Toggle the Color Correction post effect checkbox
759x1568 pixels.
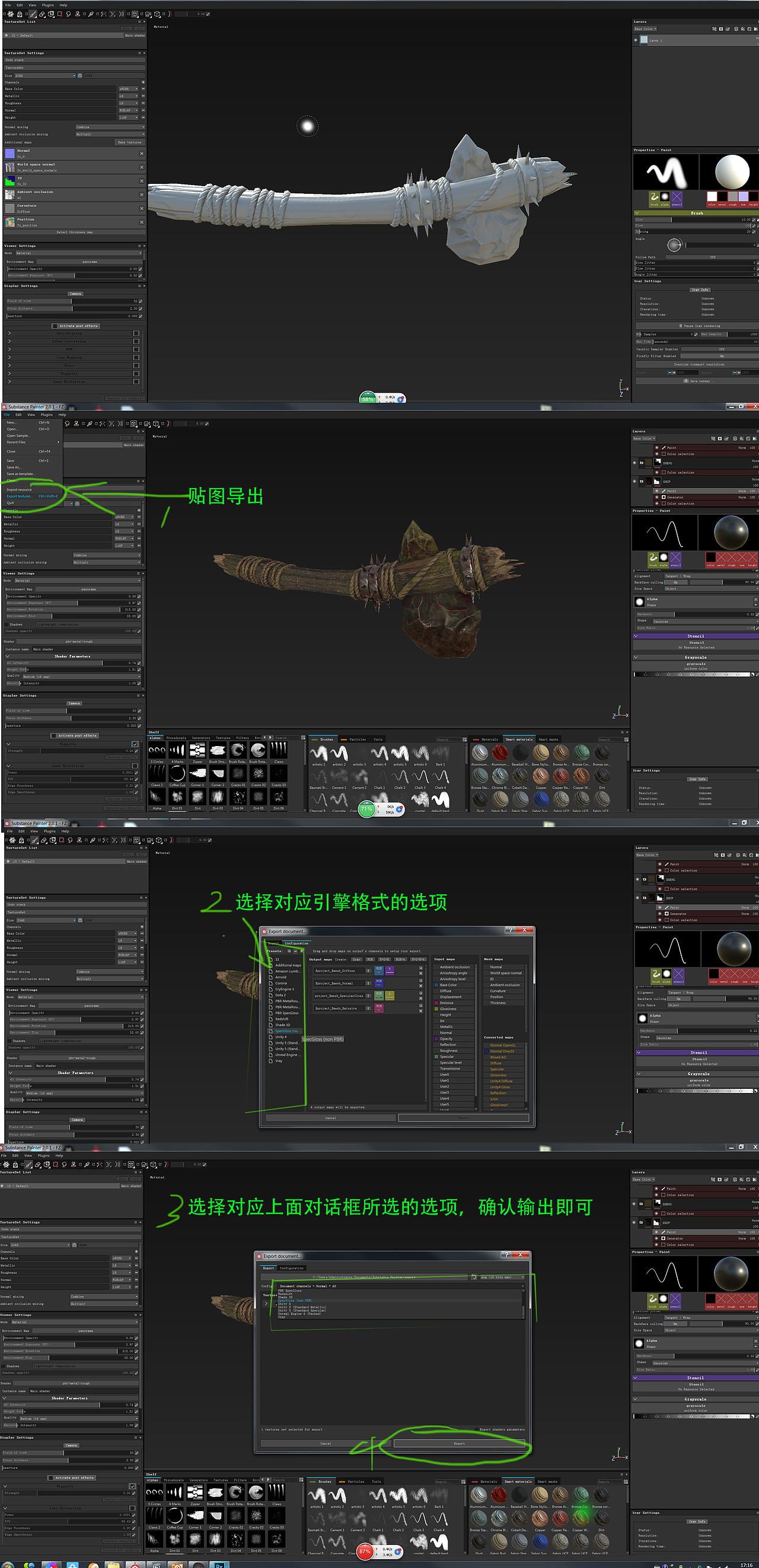coord(136,342)
